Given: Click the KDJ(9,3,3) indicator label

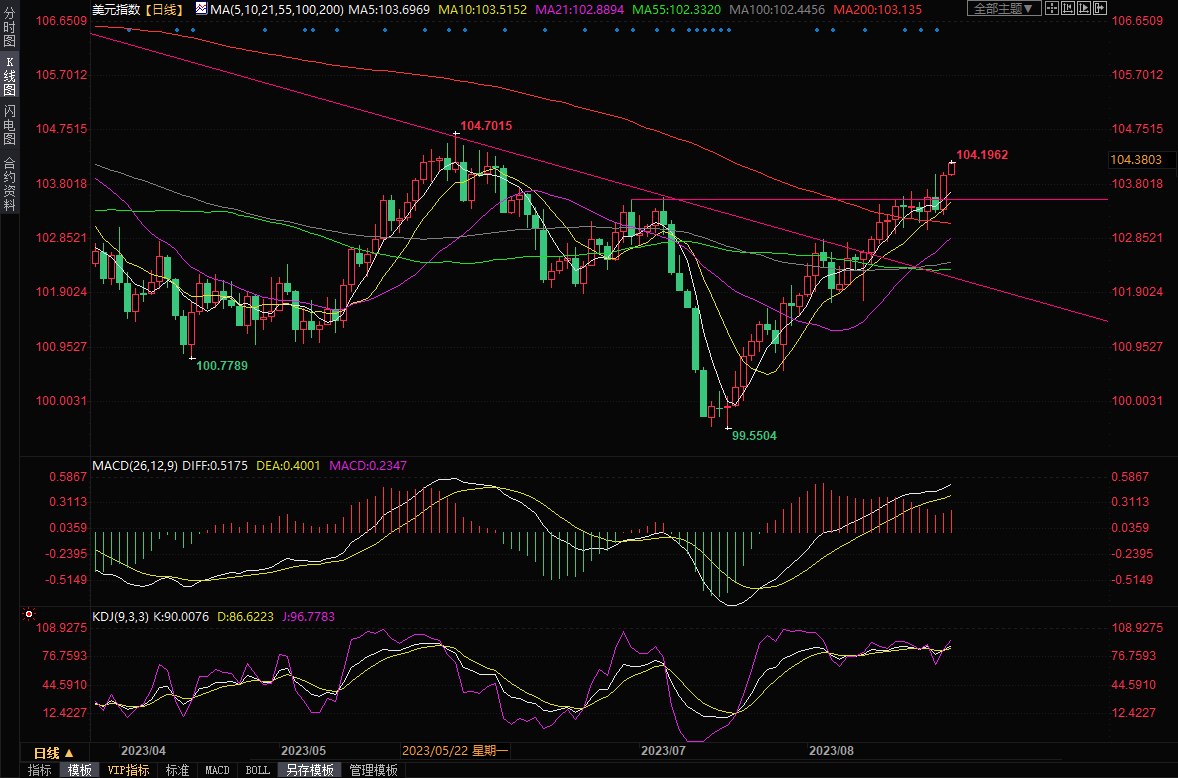Looking at the screenshot, I should (x=121, y=617).
